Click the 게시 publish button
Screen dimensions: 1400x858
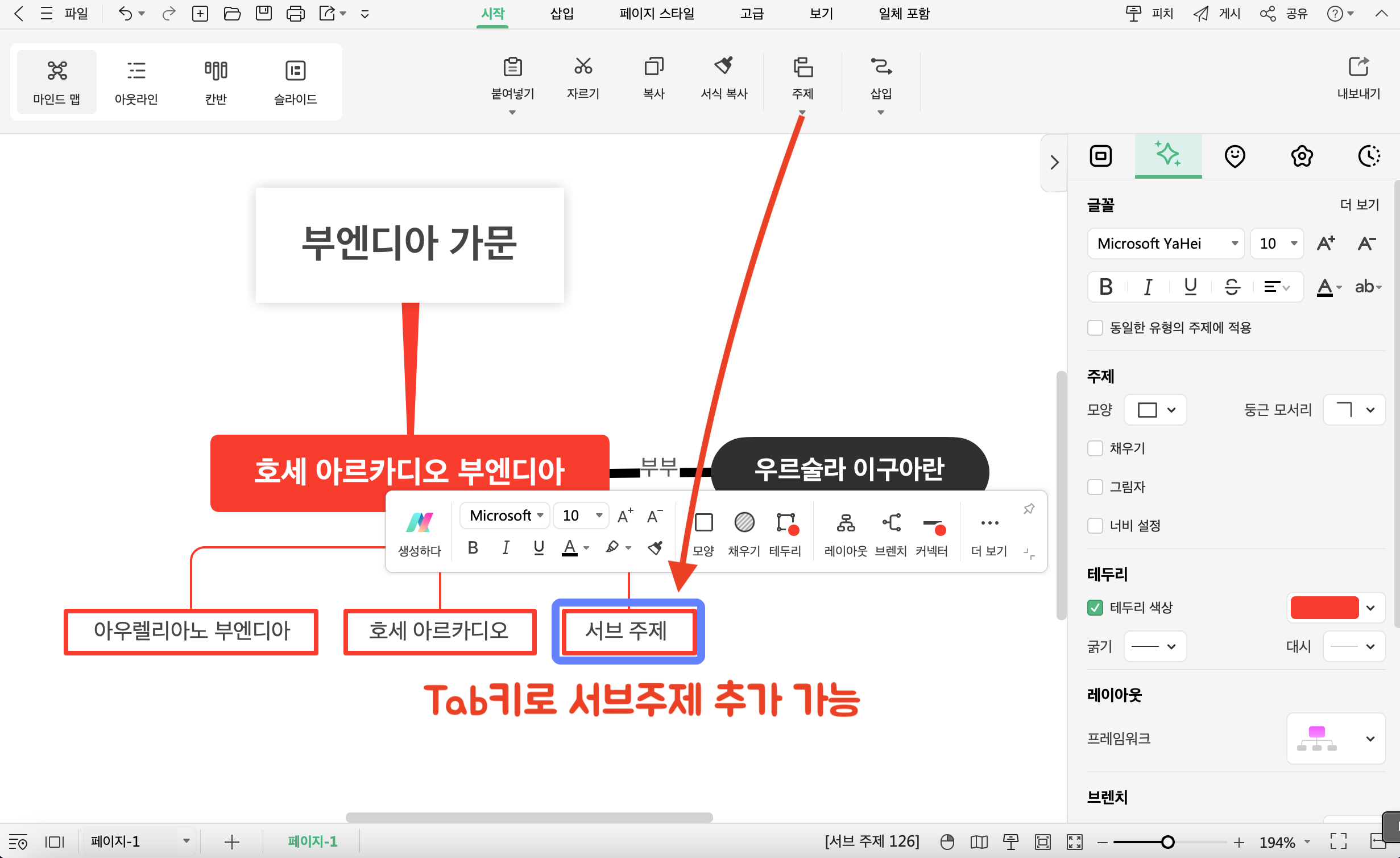pyautogui.click(x=1217, y=14)
